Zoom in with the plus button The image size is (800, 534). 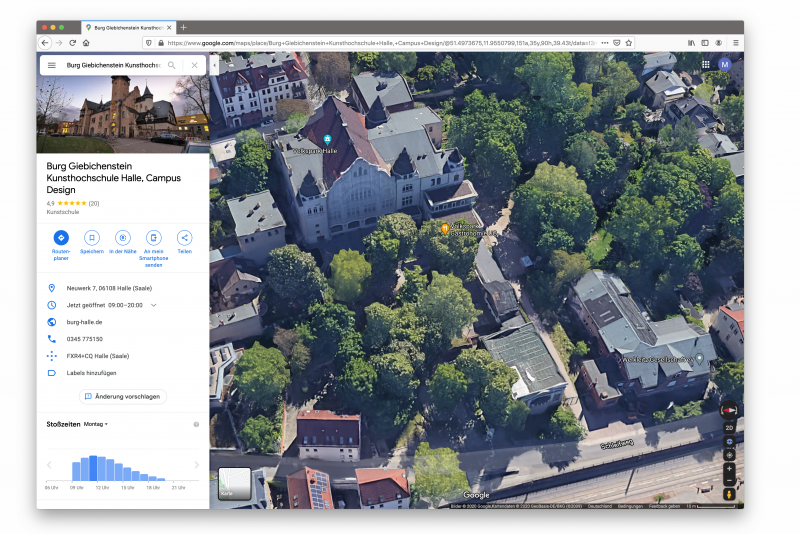729,468
